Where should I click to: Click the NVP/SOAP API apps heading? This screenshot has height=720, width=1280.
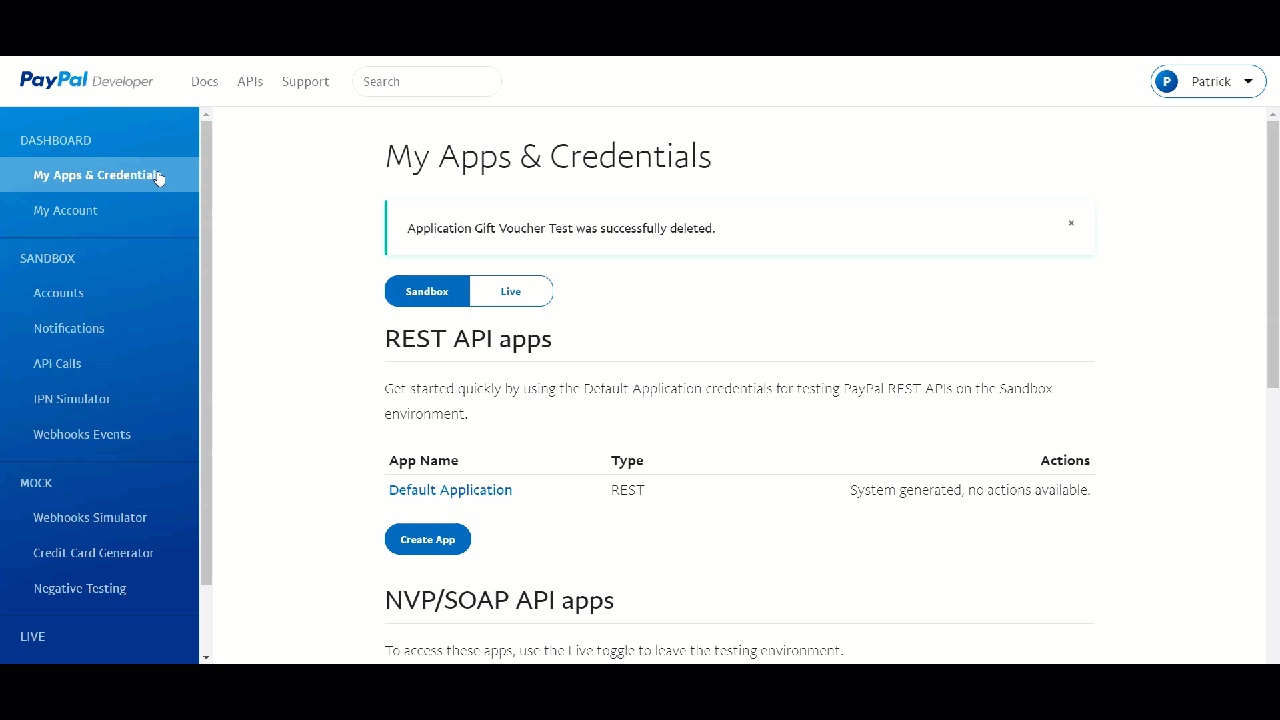click(499, 600)
